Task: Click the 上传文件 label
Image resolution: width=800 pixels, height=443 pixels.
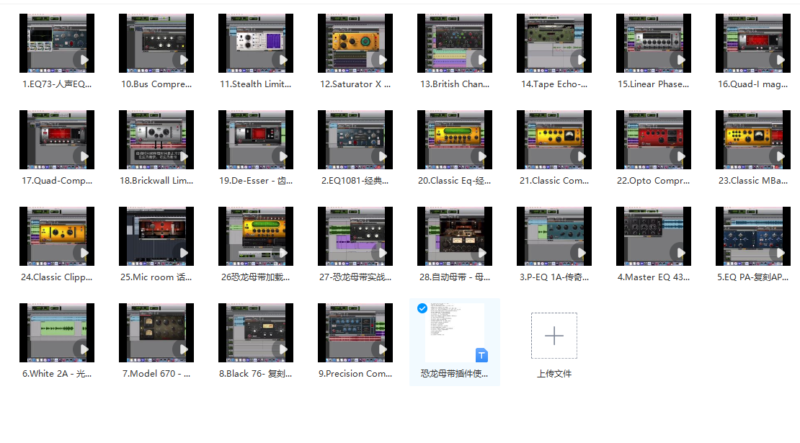Action: click(x=554, y=374)
